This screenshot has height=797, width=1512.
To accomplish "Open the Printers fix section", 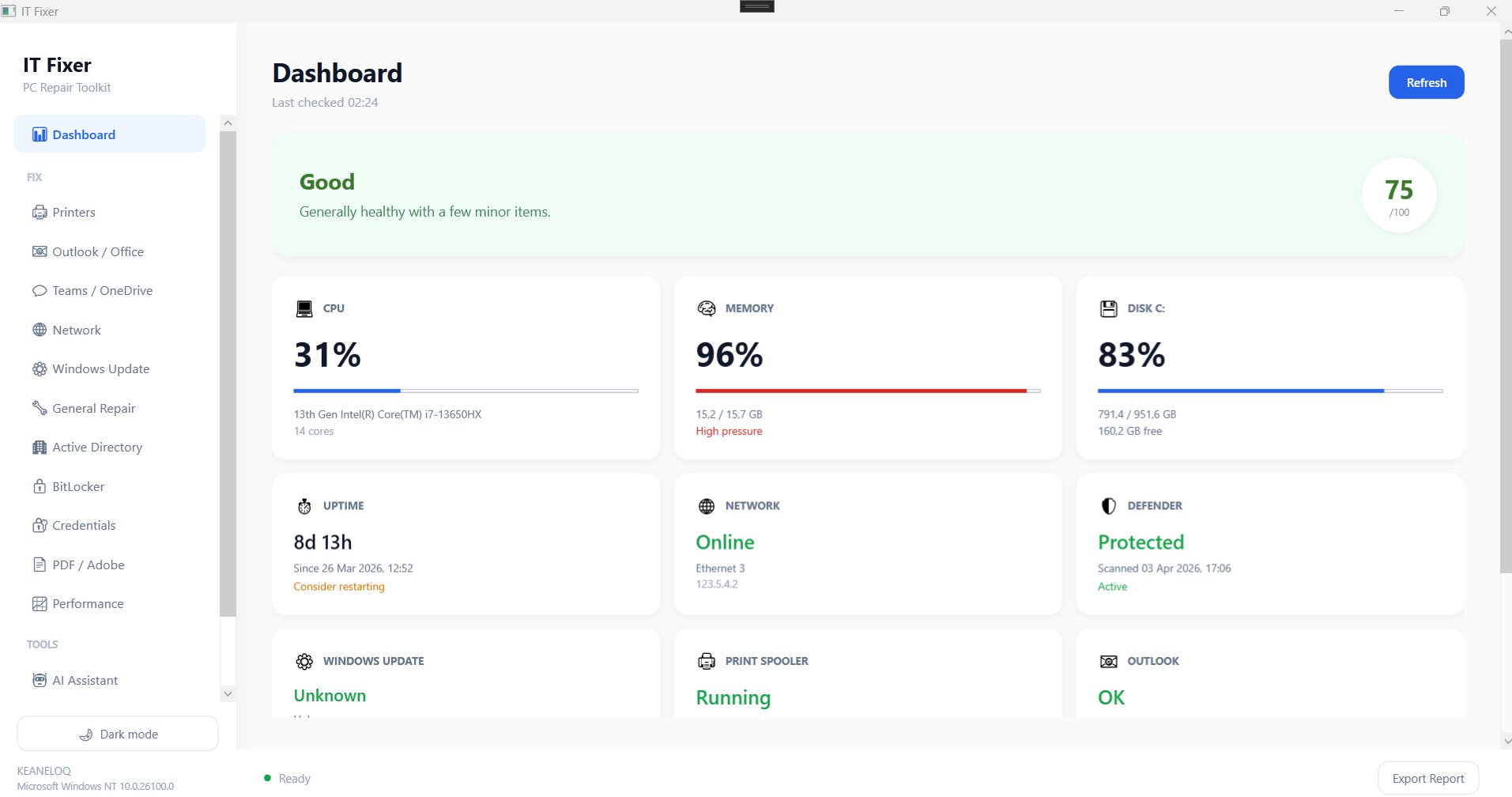I will pos(110,212).
